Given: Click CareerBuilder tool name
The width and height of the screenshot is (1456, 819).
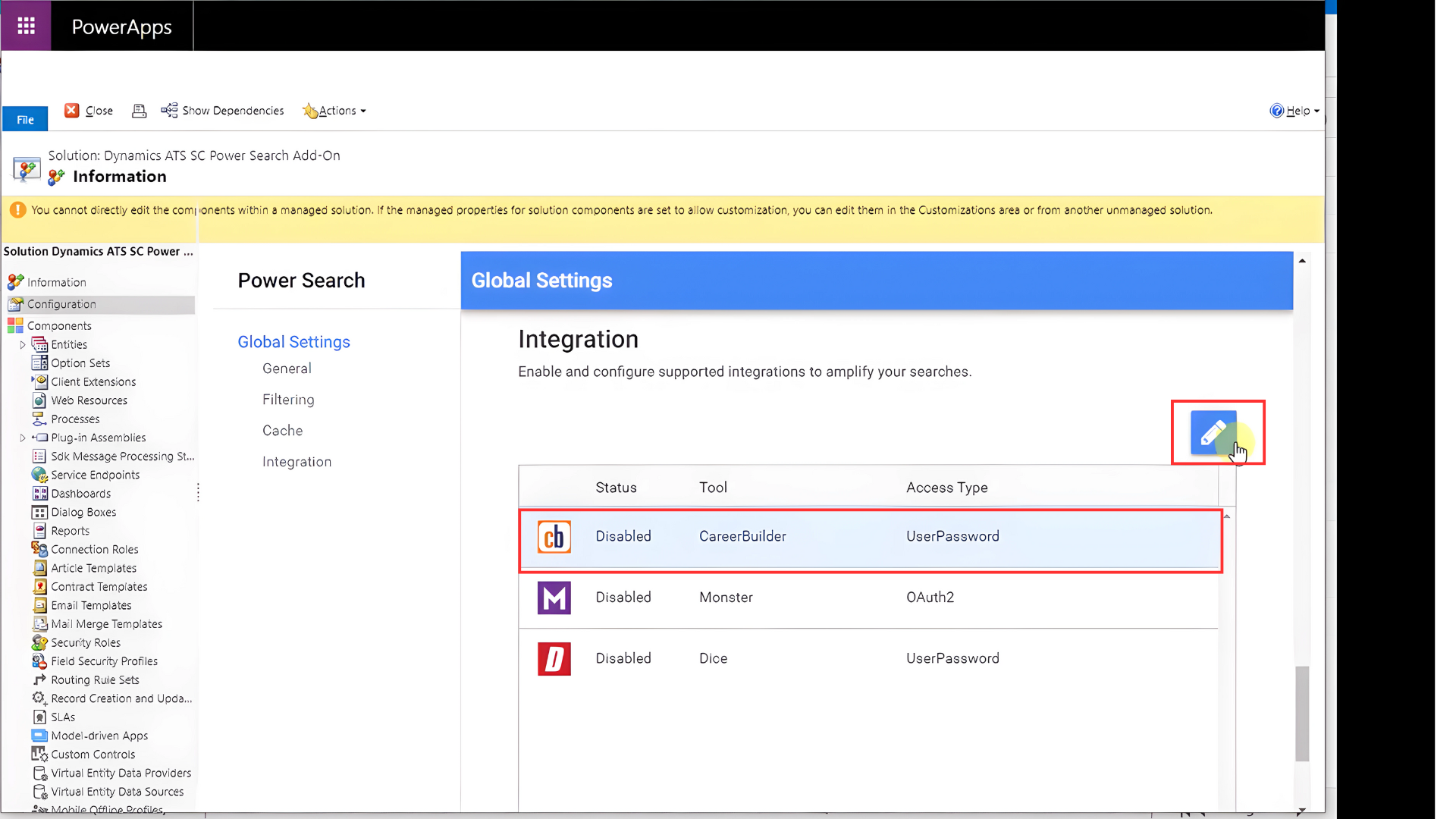Looking at the screenshot, I should [x=742, y=536].
